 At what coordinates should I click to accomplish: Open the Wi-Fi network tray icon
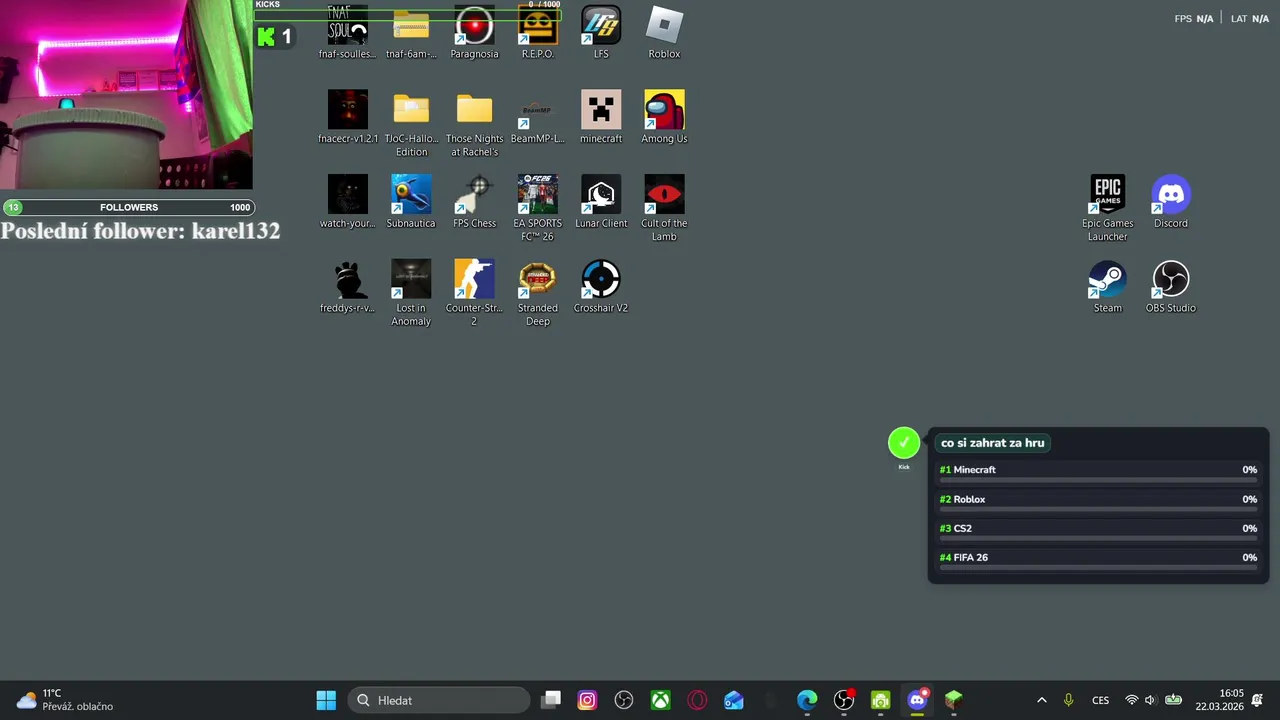(x=1131, y=700)
